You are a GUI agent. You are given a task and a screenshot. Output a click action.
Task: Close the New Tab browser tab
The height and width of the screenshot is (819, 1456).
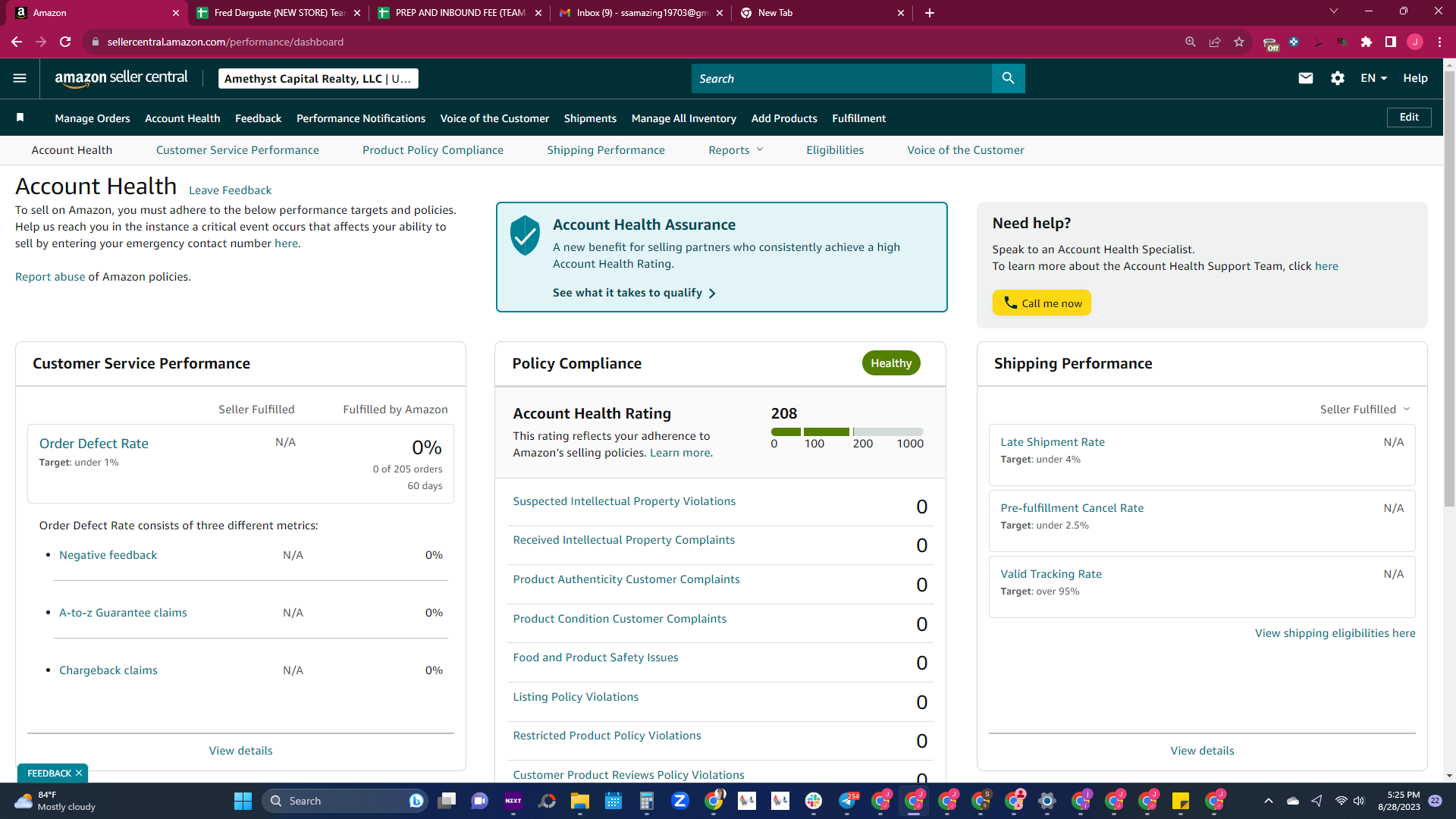[x=901, y=13]
